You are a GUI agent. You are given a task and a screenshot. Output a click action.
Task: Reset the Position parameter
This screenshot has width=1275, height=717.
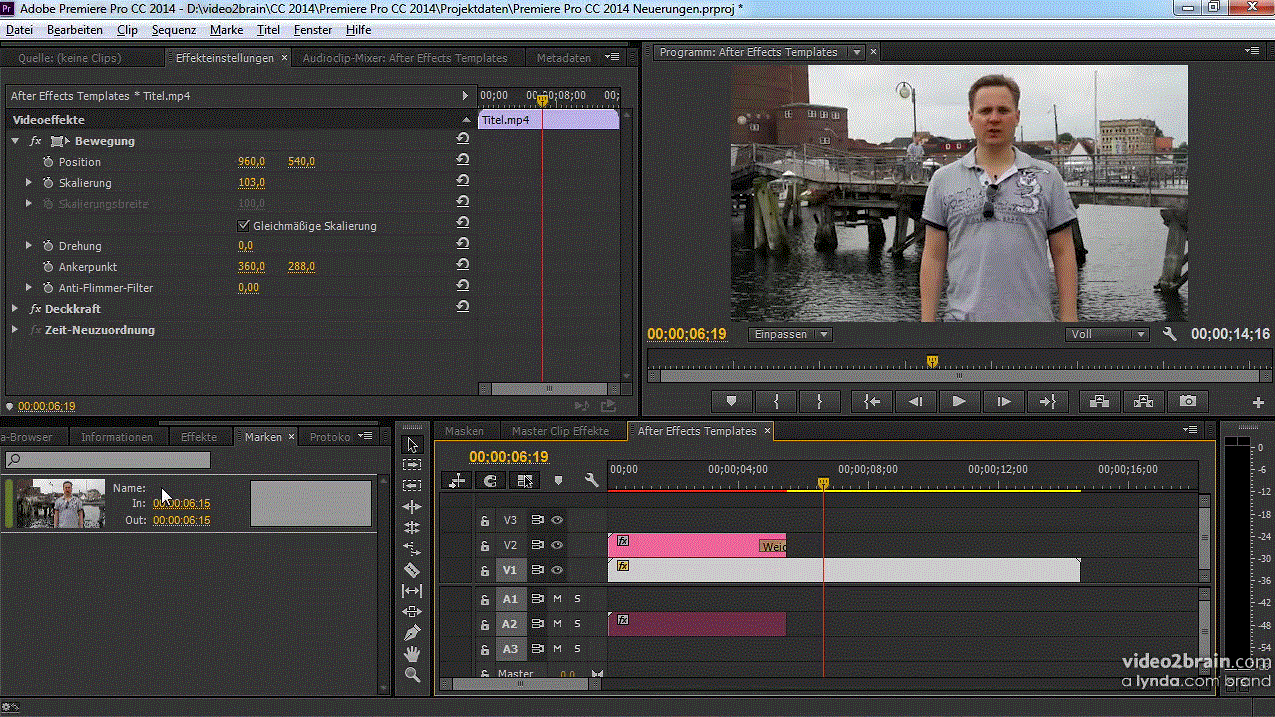[x=462, y=161]
